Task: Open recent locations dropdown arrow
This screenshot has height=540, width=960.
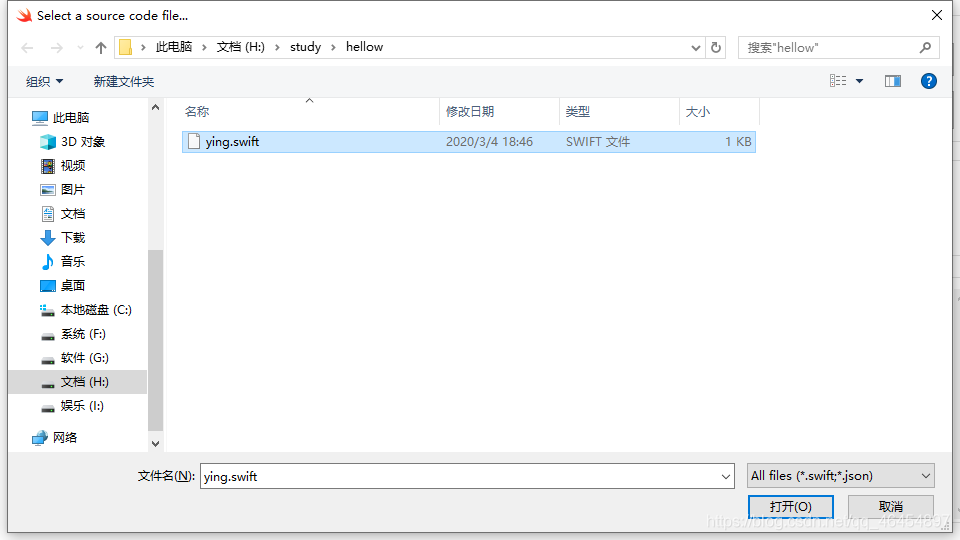Action: coord(80,48)
